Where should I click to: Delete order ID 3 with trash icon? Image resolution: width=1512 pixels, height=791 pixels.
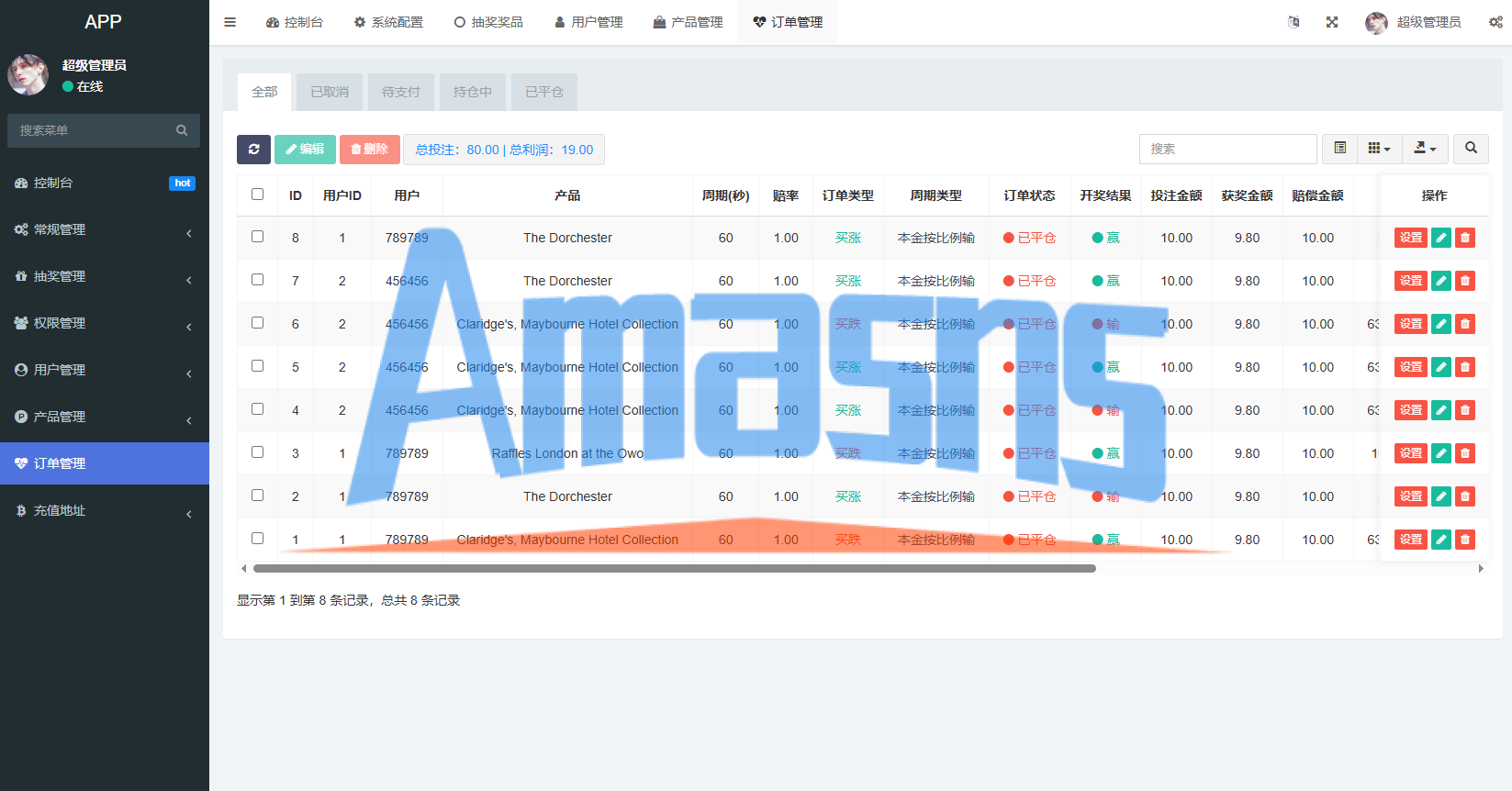click(x=1465, y=453)
